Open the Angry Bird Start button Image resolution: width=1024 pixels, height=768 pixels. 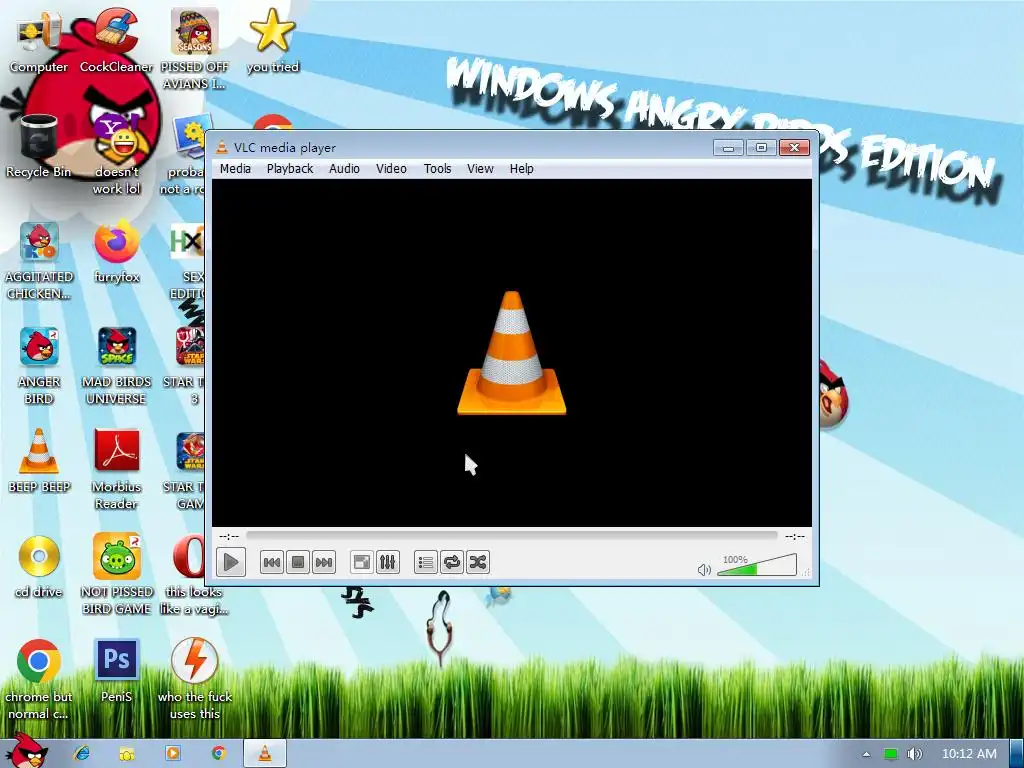tap(26, 751)
